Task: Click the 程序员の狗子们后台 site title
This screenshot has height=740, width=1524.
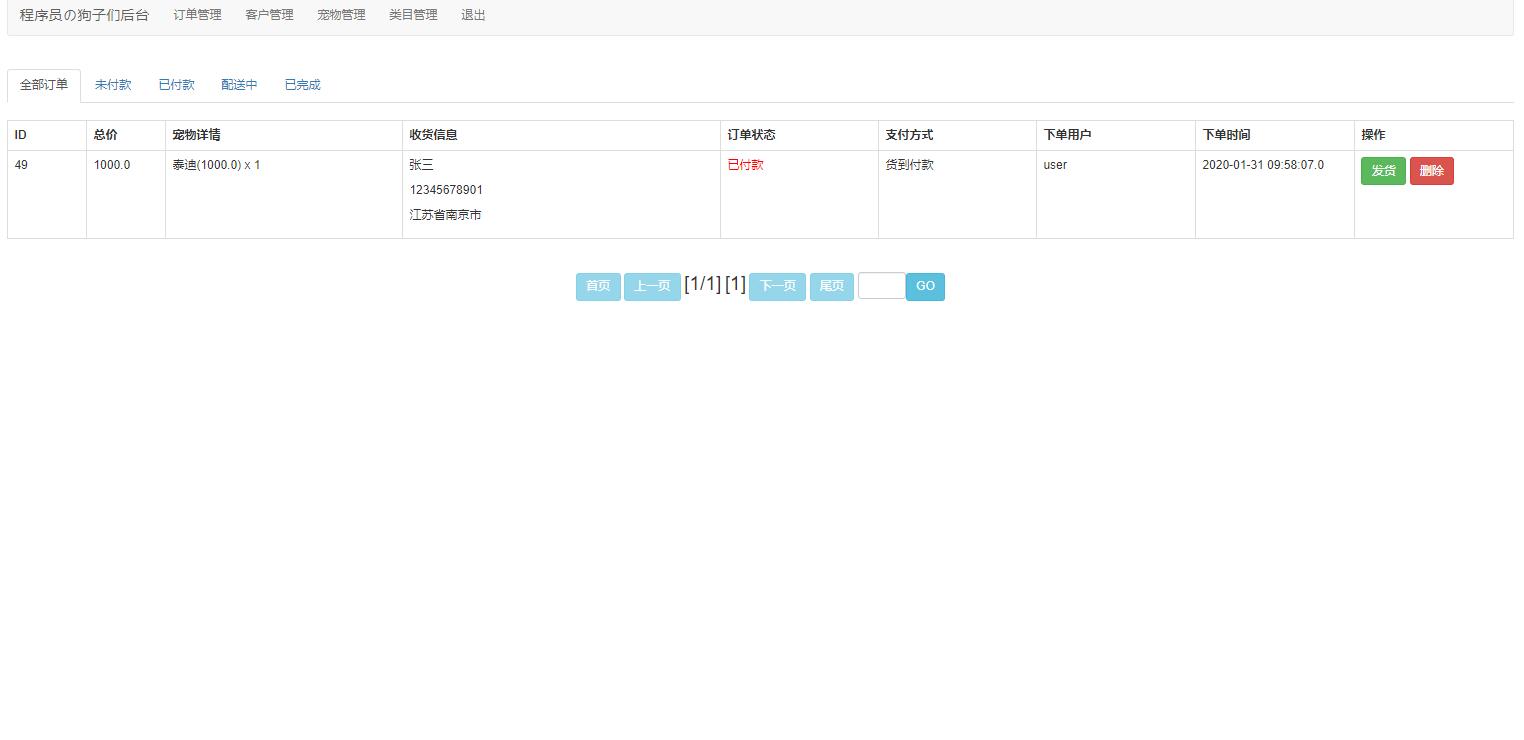Action: [x=84, y=15]
